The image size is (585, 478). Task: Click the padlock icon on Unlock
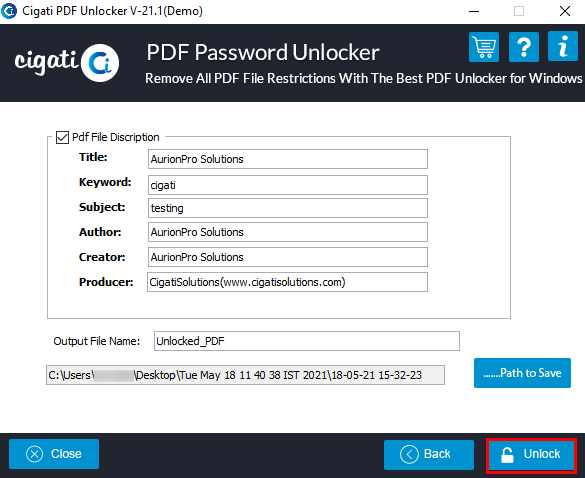click(x=507, y=455)
